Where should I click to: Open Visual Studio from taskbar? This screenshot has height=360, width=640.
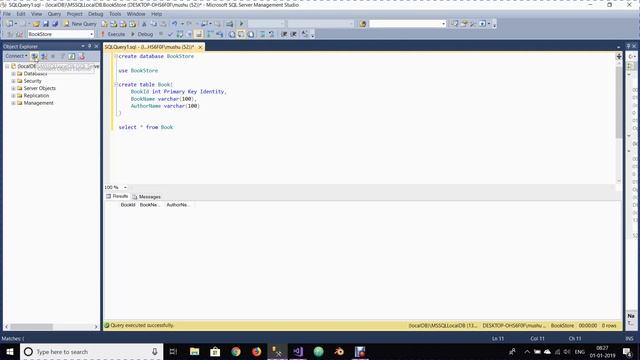[298, 351]
